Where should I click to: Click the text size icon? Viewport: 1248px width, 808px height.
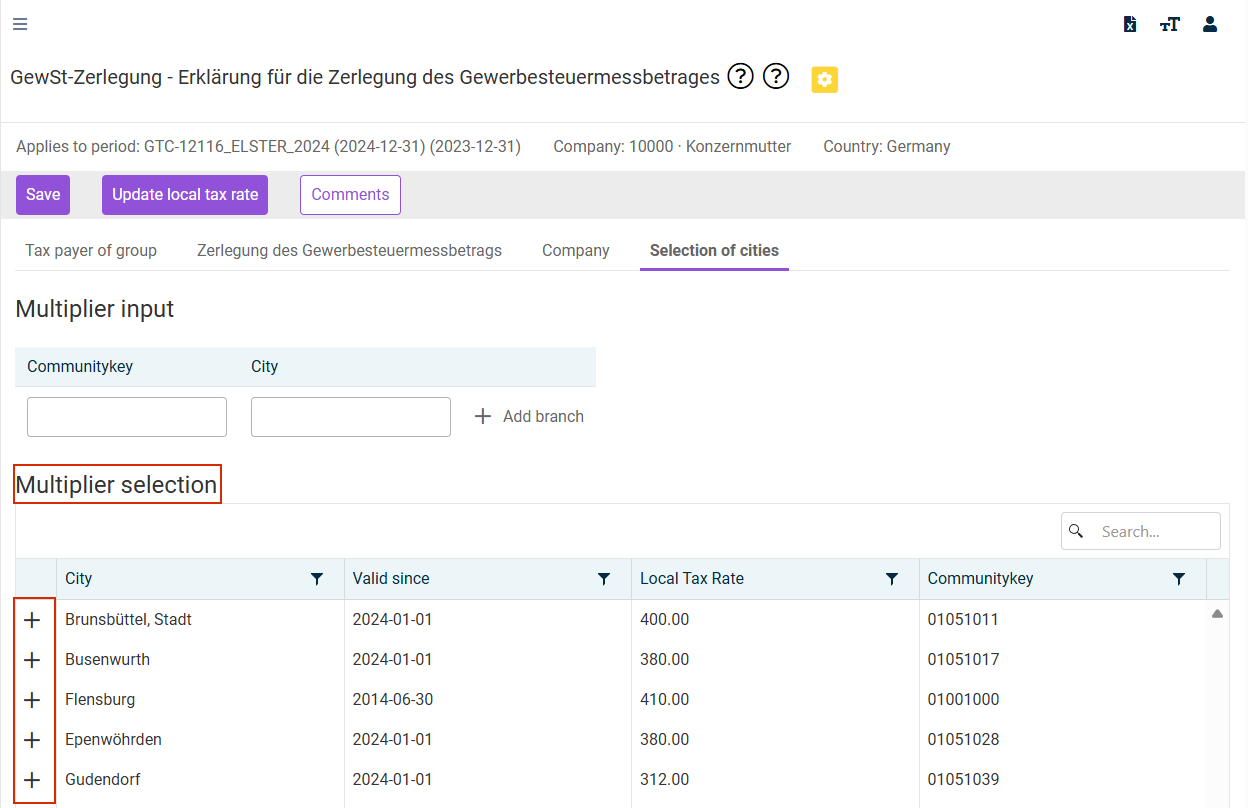[1170, 25]
